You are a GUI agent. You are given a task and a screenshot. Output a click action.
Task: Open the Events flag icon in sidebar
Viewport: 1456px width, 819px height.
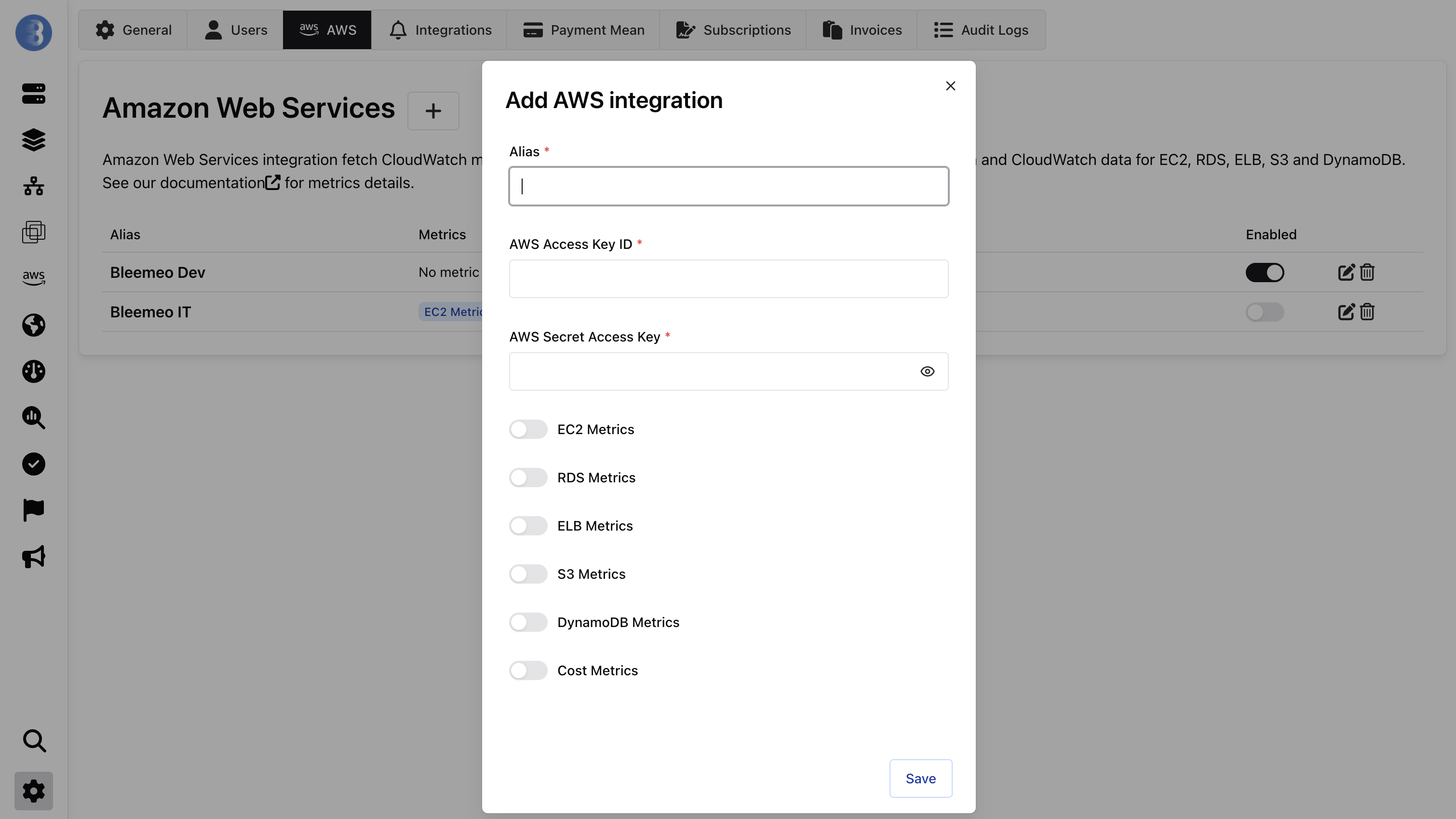33,510
